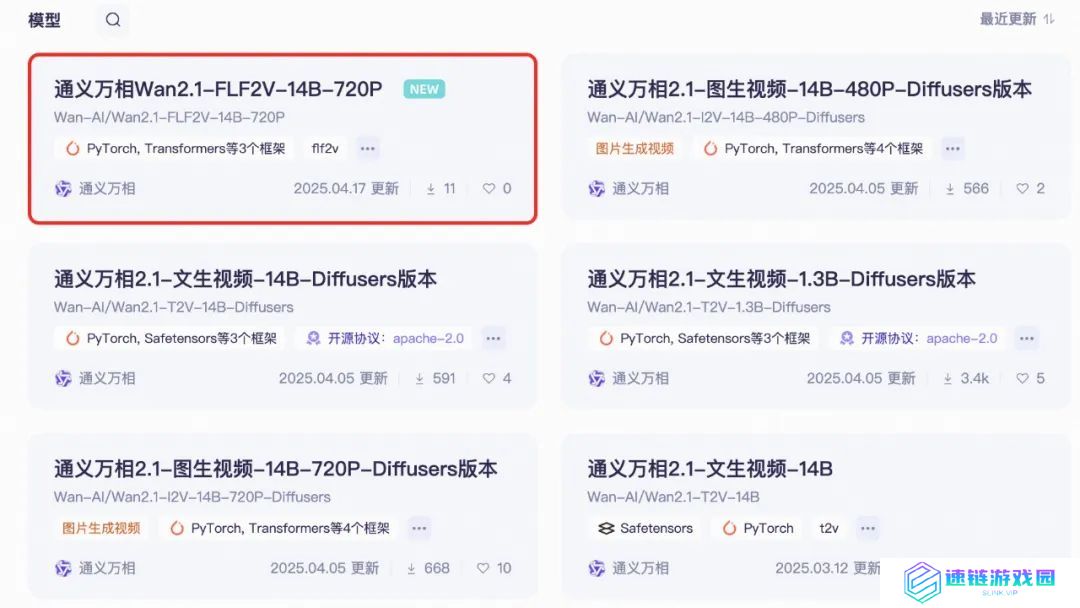Viewport: 1080px width, 608px height.
Task: Click the apache-2.0 license on 文生视频-1.3B-Diffusers card
Action: (962, 339)
